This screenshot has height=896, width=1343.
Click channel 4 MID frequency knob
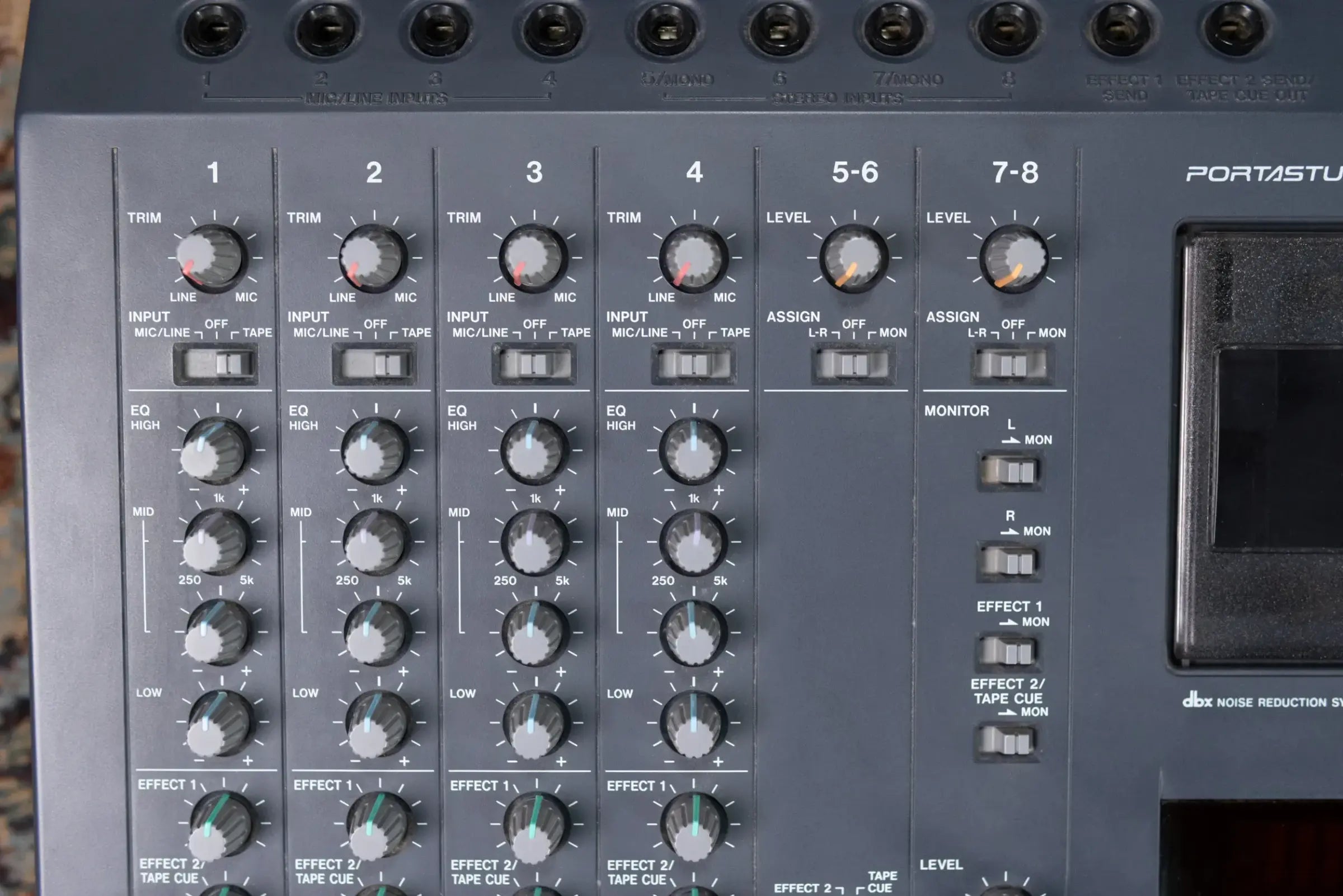(694, 542)
